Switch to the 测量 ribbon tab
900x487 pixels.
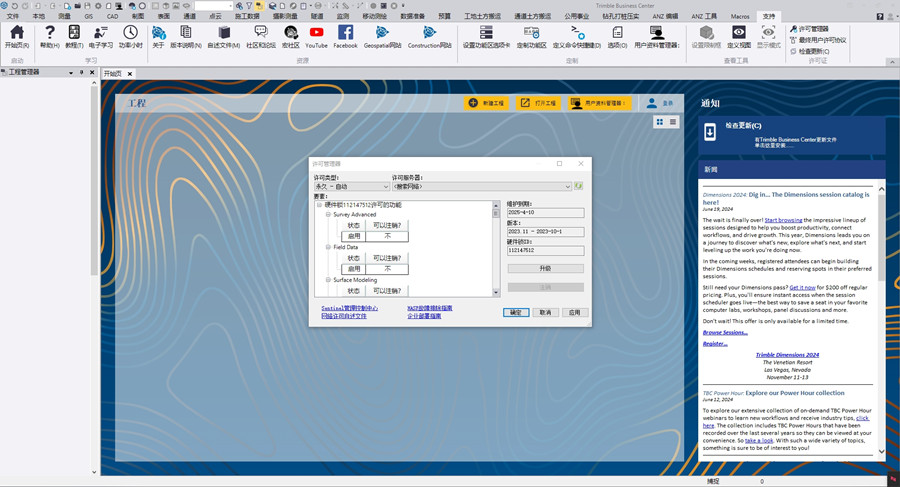[x=64, y=16]
